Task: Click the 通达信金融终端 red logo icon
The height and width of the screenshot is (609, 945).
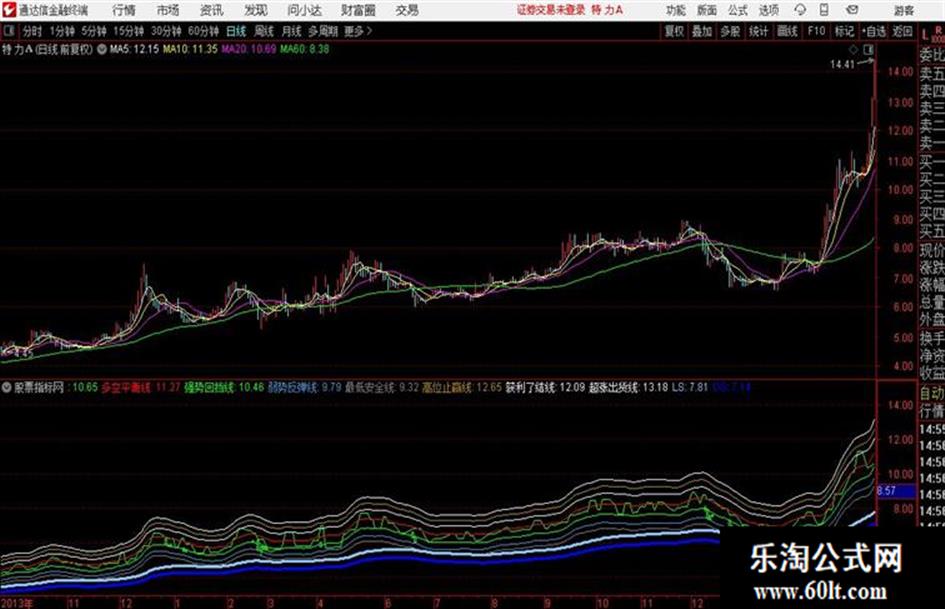Action: 9,10
